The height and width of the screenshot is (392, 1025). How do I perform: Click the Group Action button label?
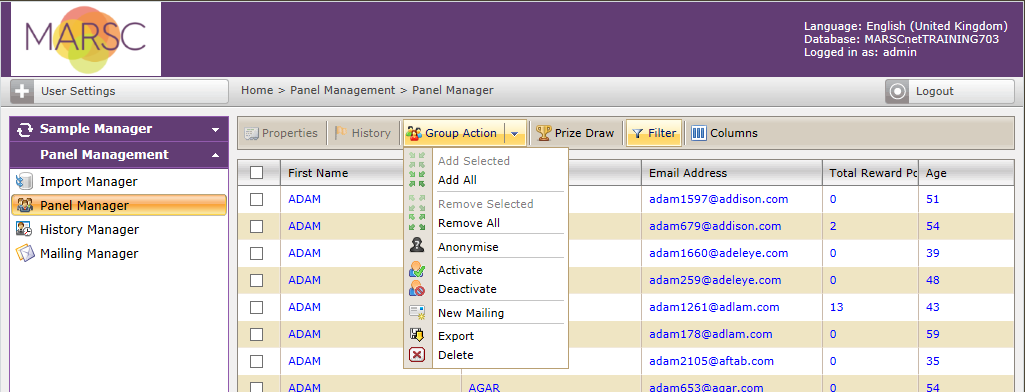click(461, 133)
